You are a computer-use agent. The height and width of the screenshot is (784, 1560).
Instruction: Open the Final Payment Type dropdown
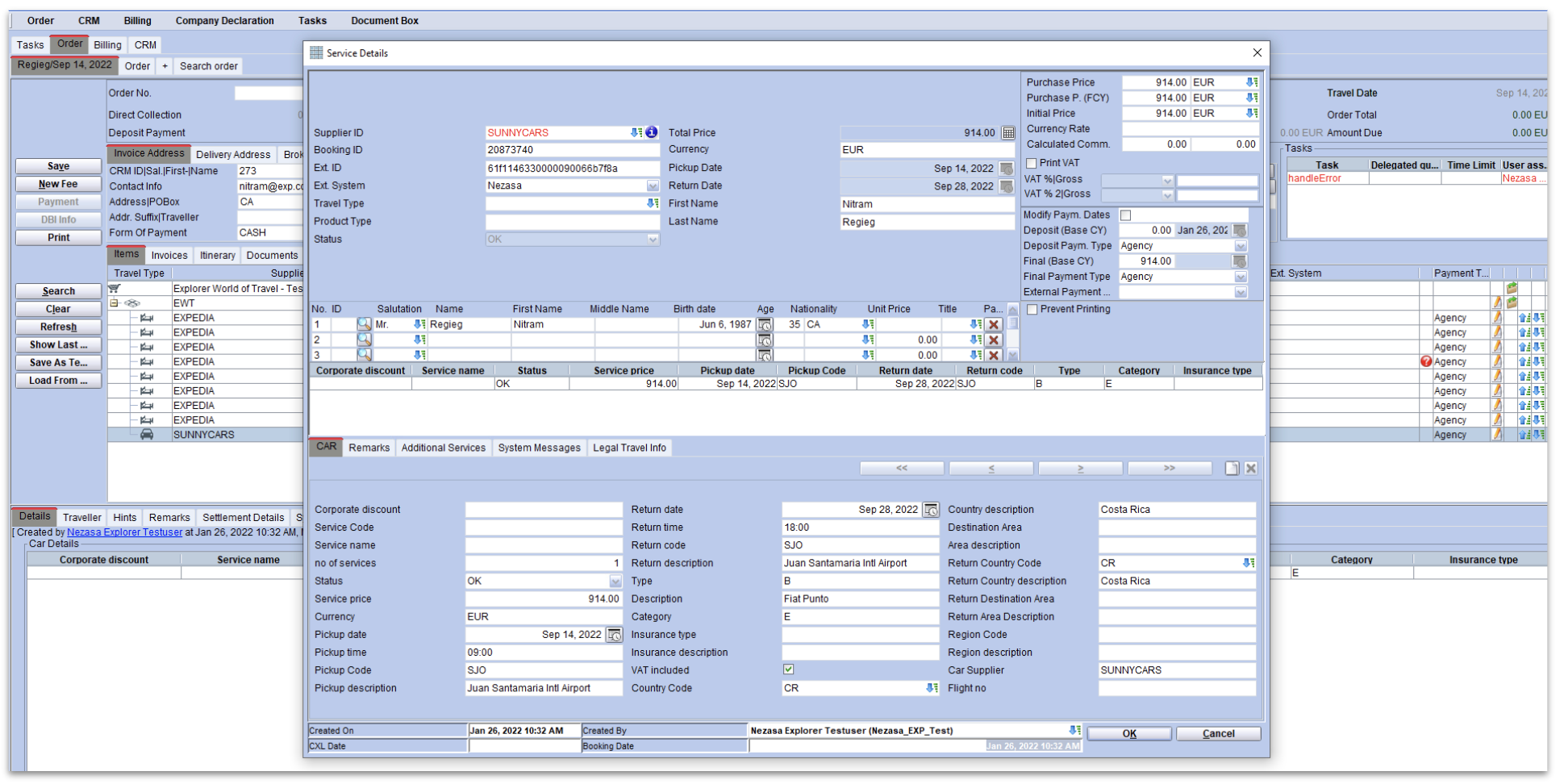pos(1241,277)
